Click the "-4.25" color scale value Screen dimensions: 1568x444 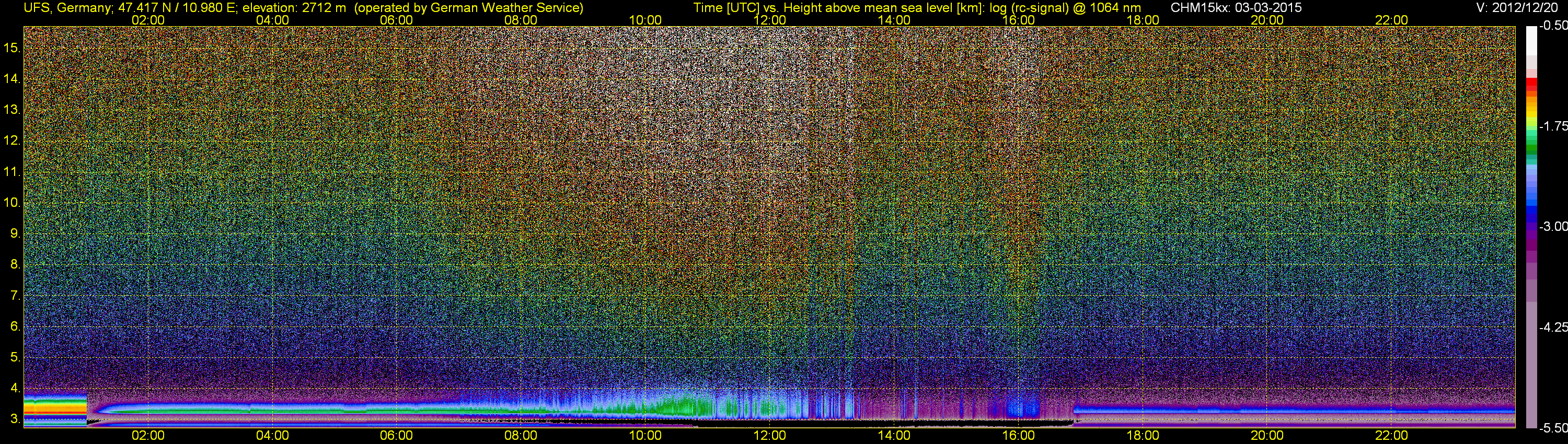[x=1553, y=327]
